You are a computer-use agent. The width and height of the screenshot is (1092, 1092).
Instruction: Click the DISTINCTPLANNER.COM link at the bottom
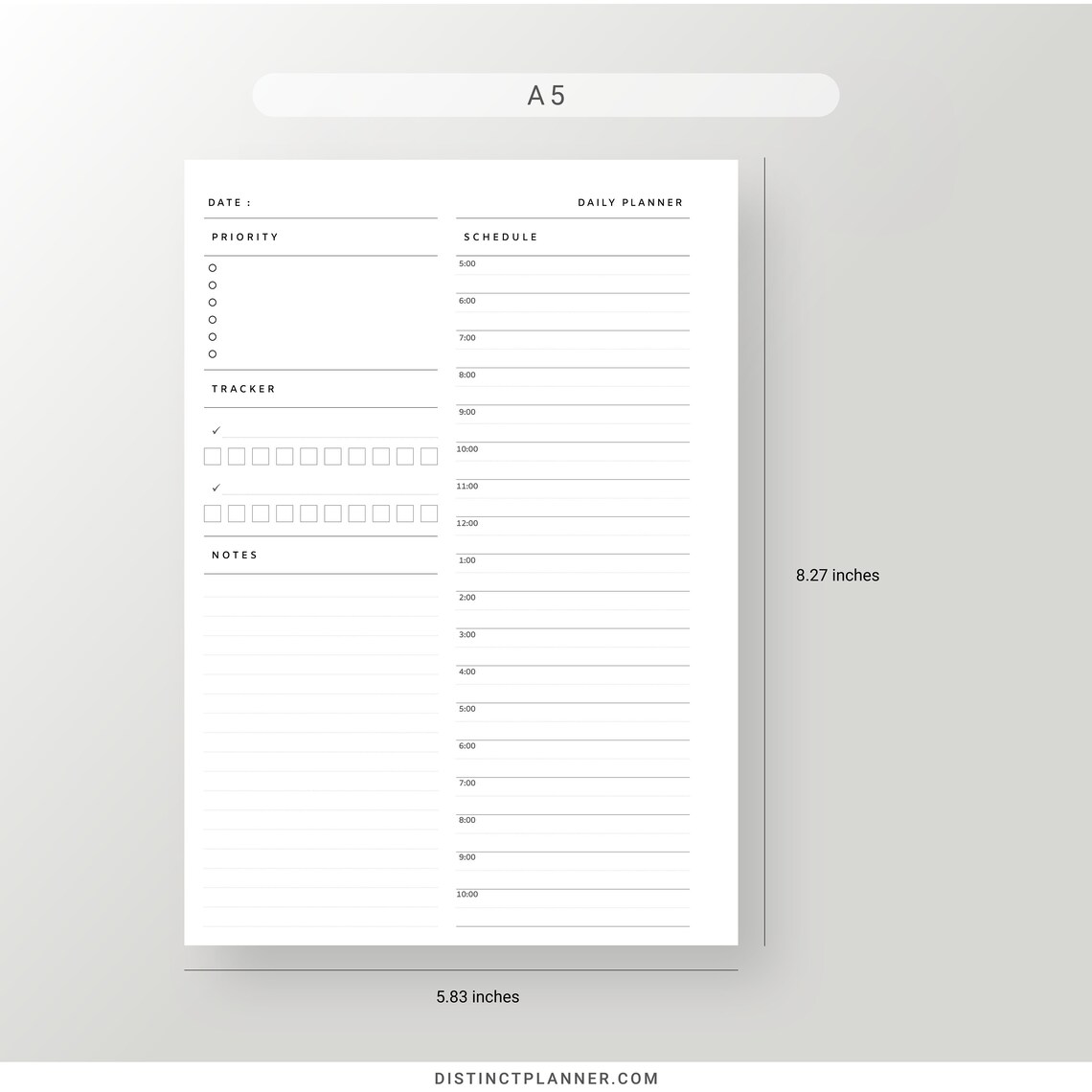[546, 1077]
